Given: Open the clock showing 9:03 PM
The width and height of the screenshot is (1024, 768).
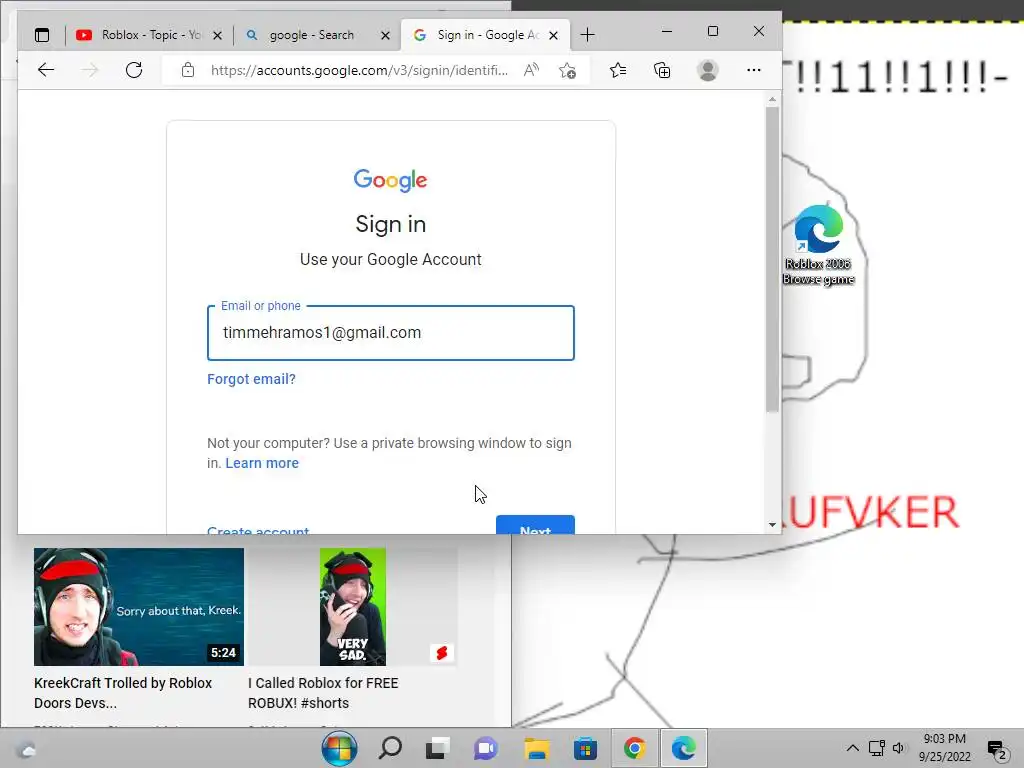Looking at the screenshot, I should pos(944,748).
